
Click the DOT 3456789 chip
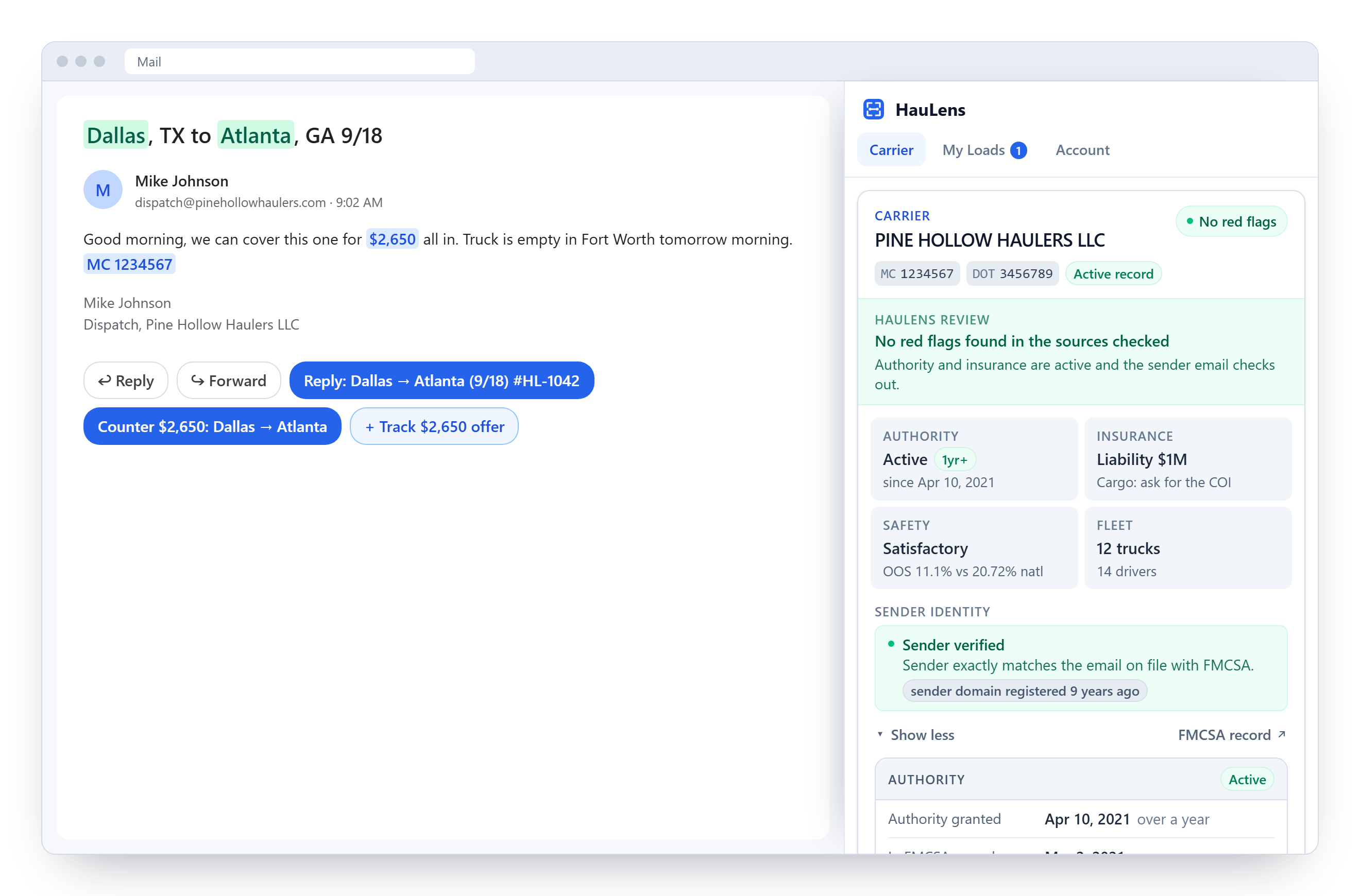coord(1012,274)
